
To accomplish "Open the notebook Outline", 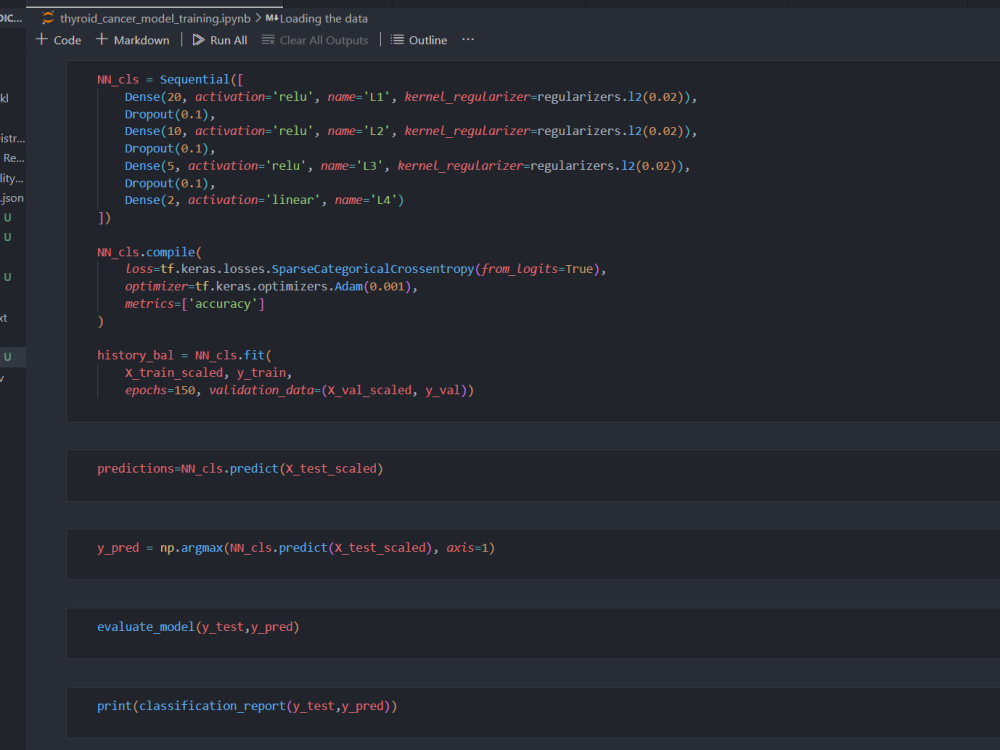I will 419,40.
